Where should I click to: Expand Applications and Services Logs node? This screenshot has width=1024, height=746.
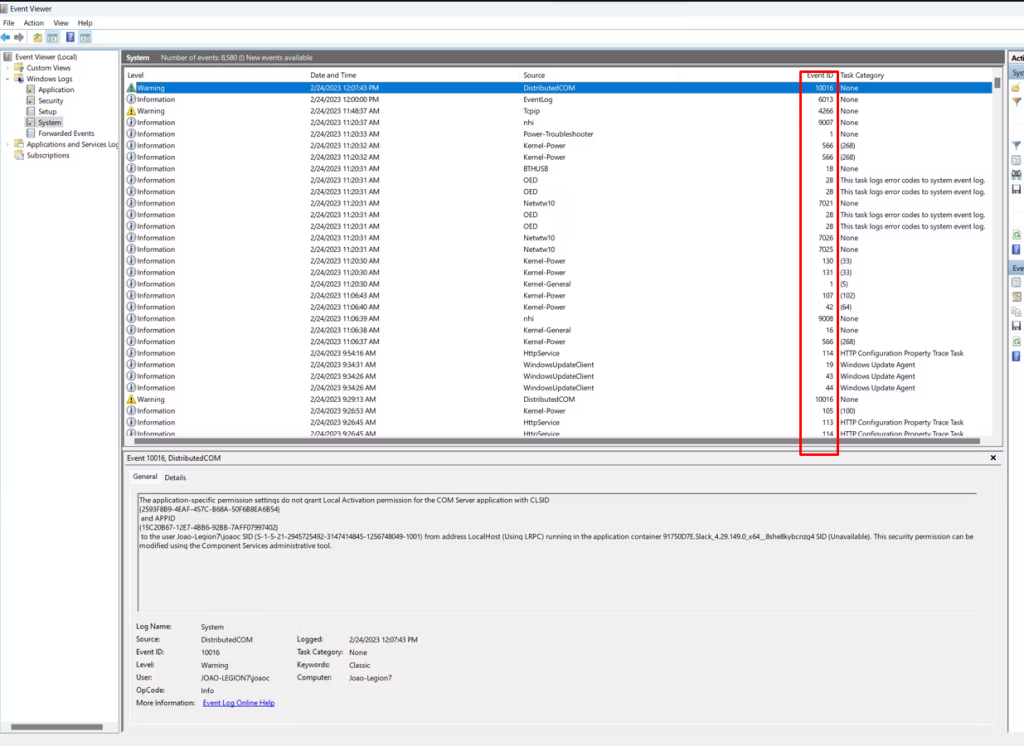9,144
